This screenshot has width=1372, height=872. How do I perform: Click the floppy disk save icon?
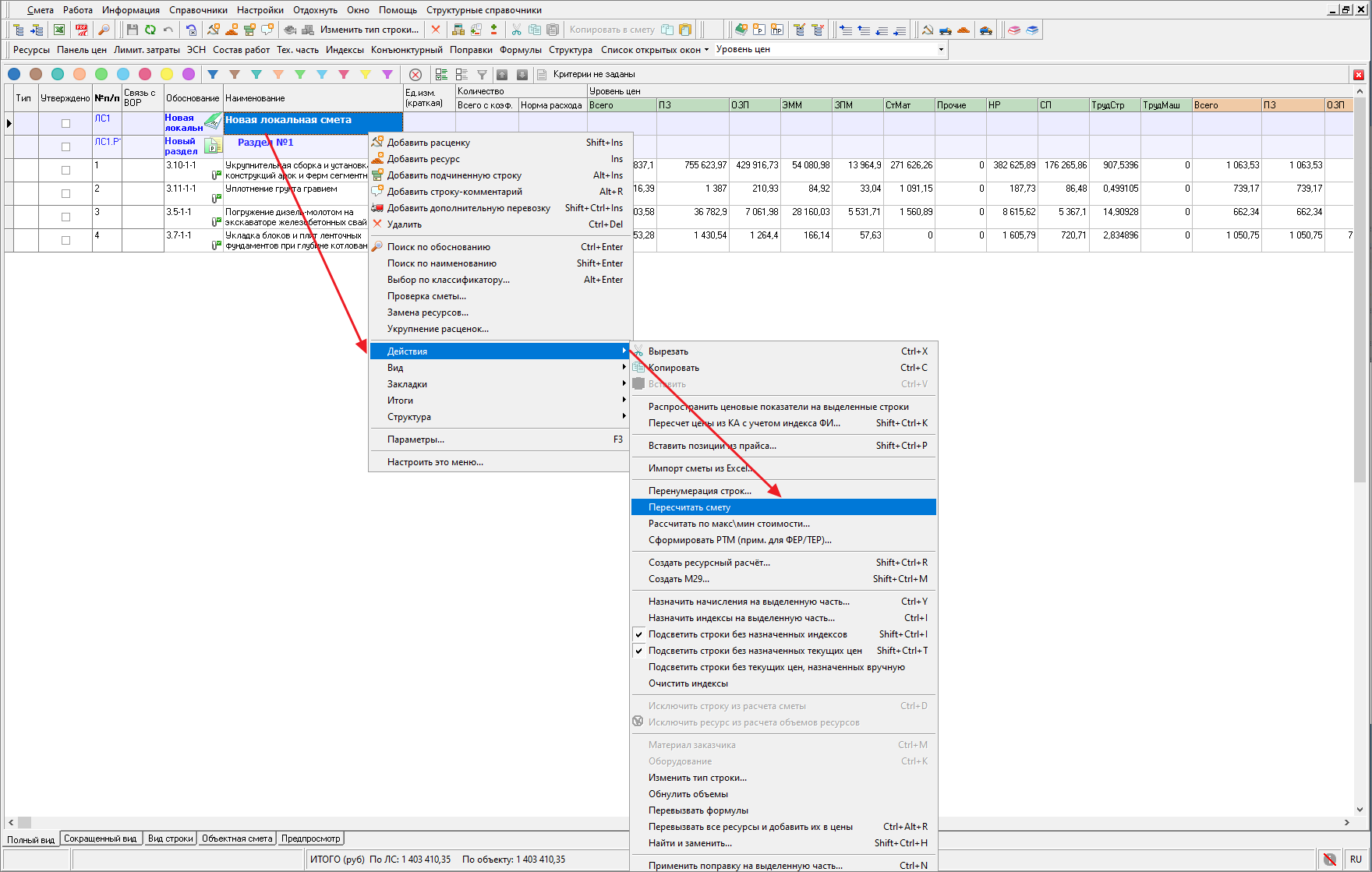[x=132, y=30]
